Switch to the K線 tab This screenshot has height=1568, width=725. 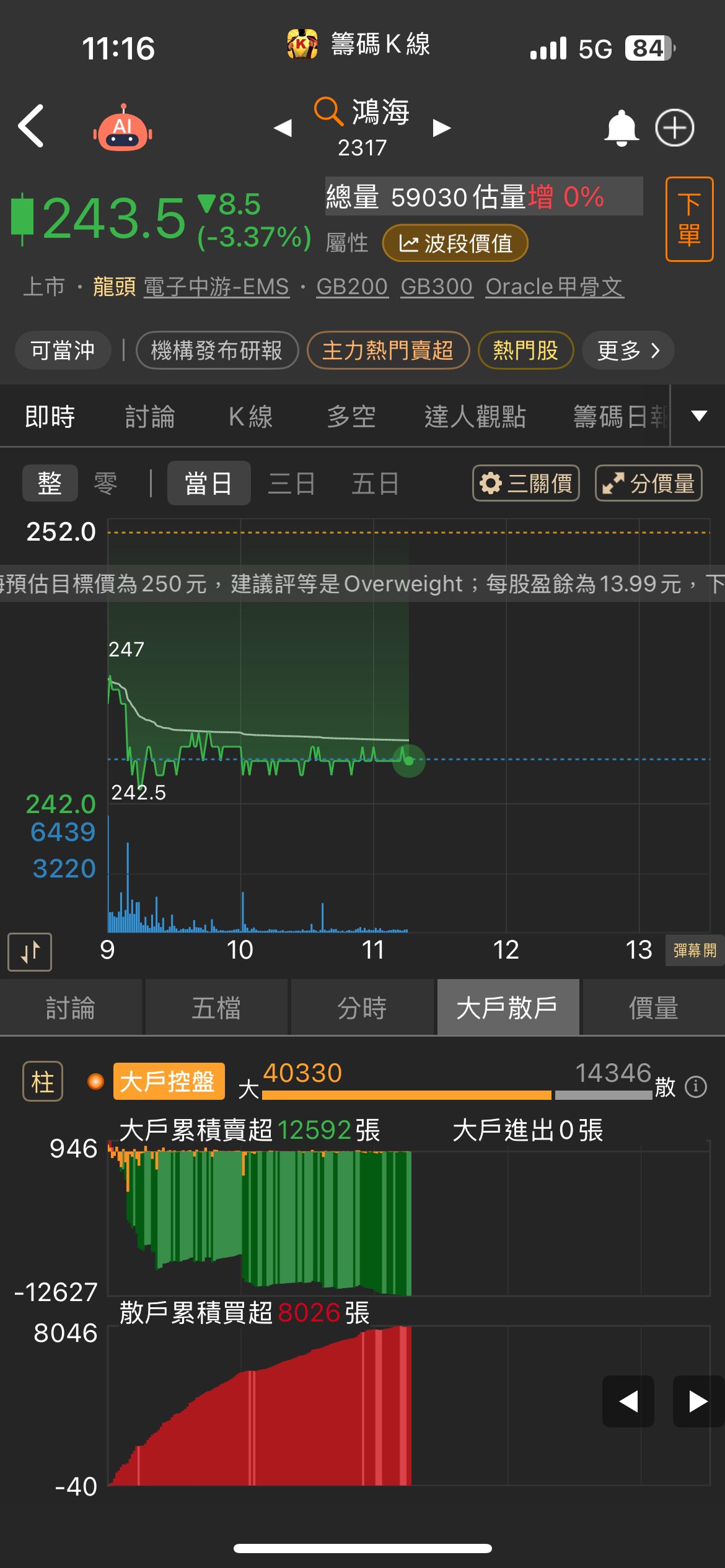(x=251, y=416)
